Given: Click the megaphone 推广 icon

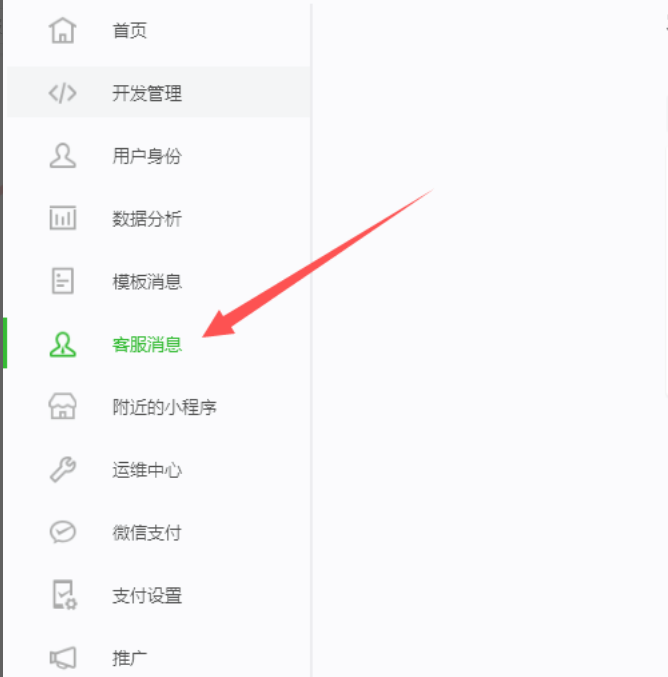Looking at the screenshot, I should click(63, 658).
